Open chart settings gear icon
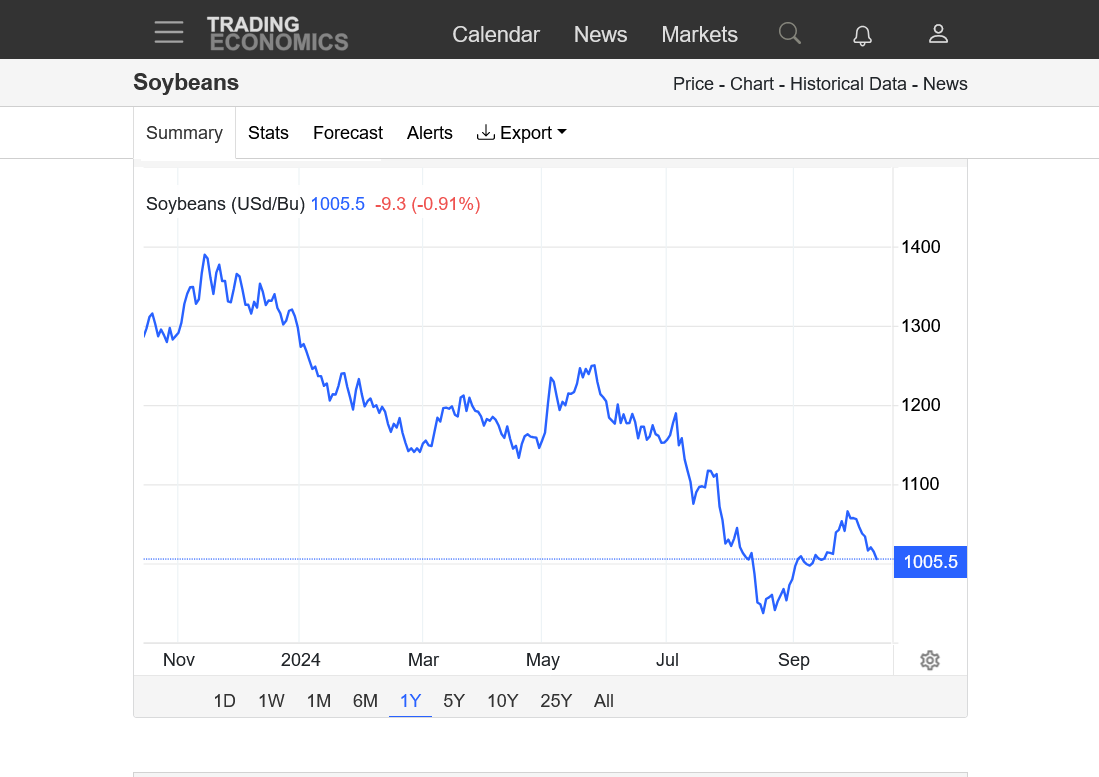The image size is (1099, 777). tap(930, 660)
